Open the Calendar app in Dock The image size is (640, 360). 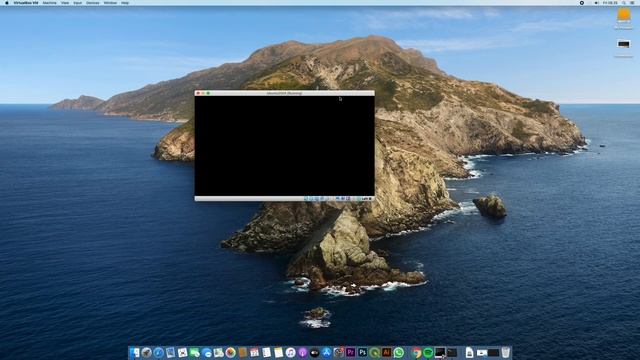pos(254,352)
